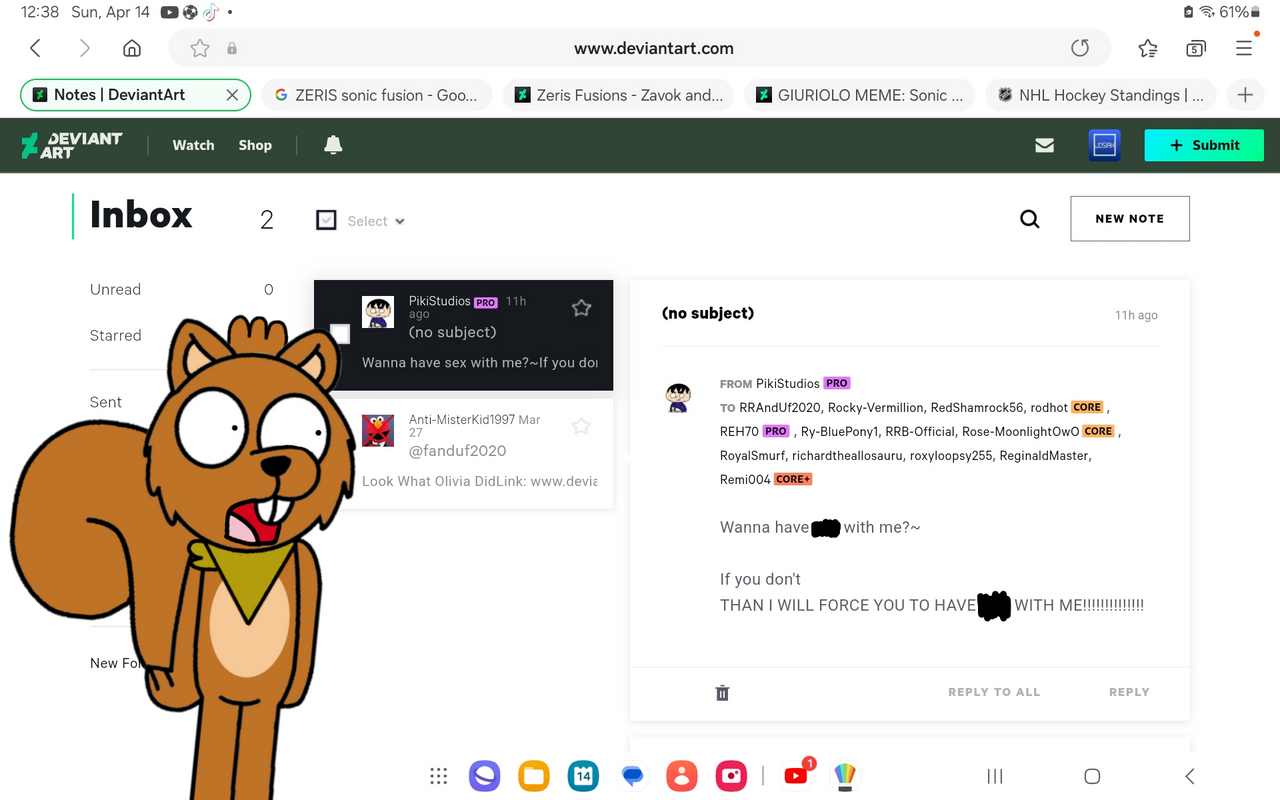Viewport: 1280px width, 800px height.
Task: Click recipient Rocky-Vermillion
Action: point(875,407)
